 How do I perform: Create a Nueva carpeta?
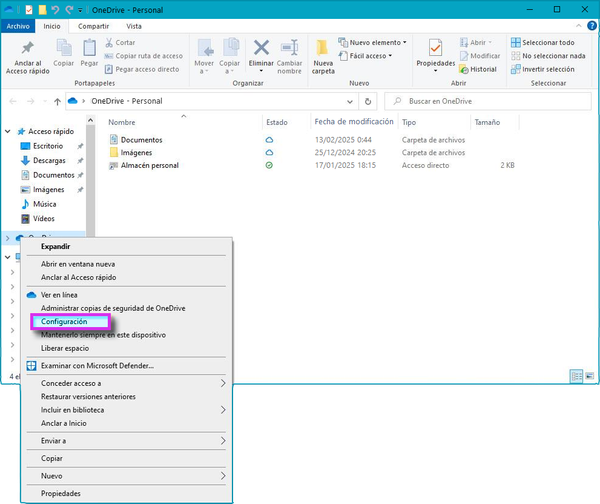point(323,57)
